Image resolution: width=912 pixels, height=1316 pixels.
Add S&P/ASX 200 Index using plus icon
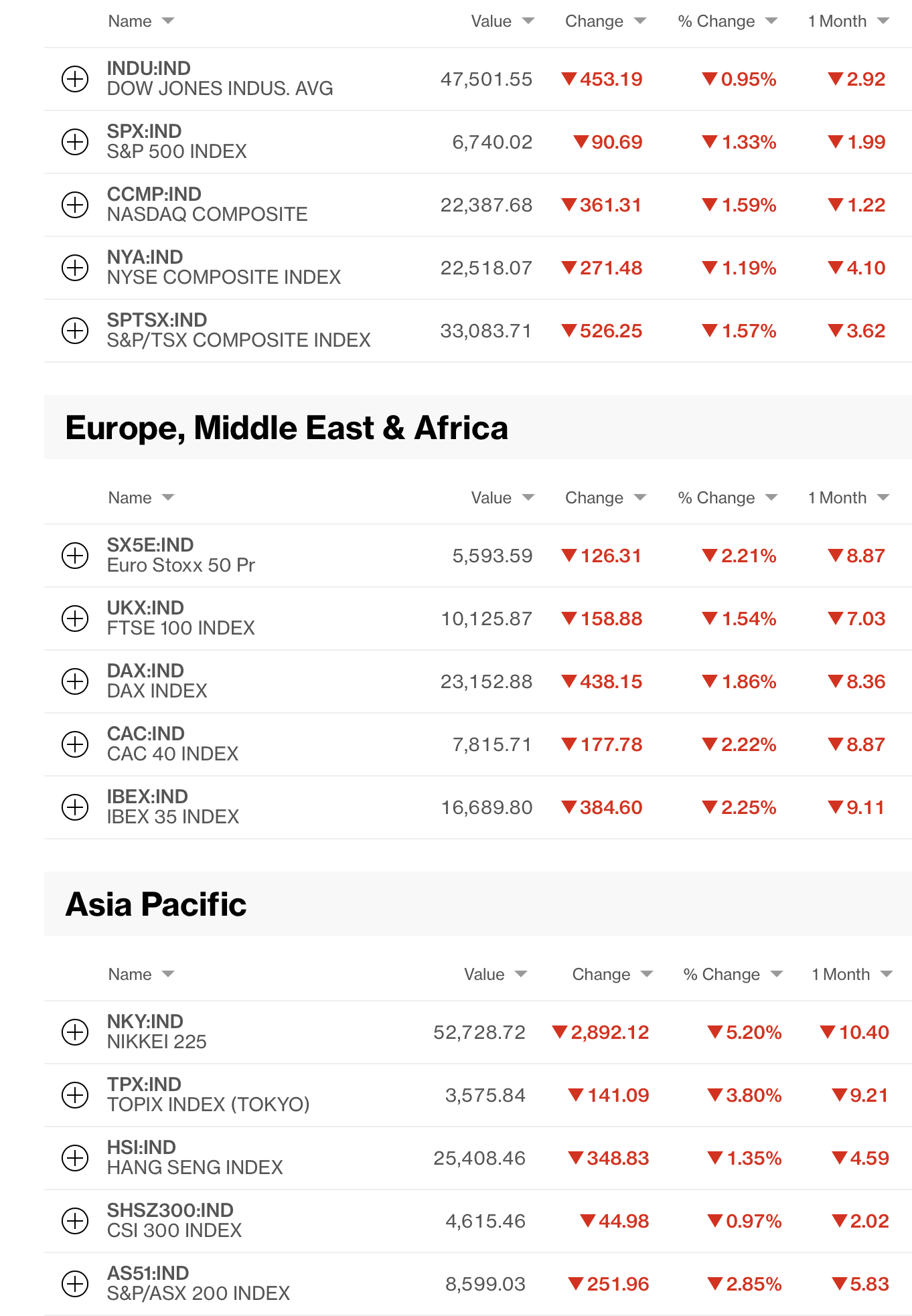click(x=75, y=1284)
